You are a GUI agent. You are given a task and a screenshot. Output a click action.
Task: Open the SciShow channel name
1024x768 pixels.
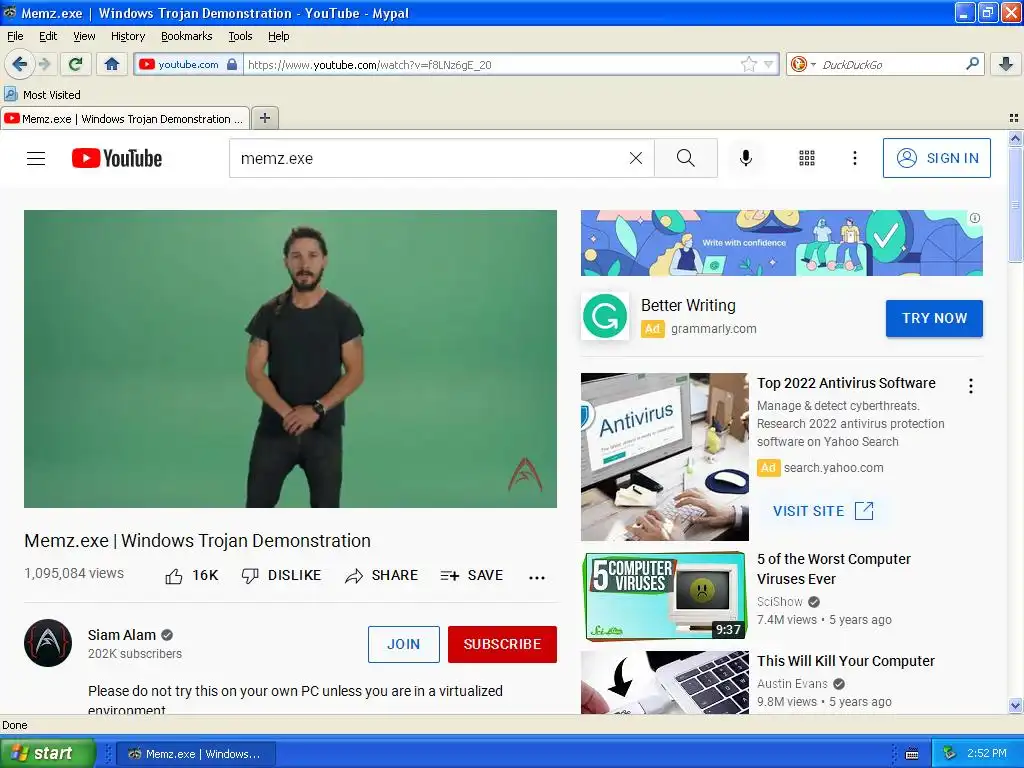780,601
